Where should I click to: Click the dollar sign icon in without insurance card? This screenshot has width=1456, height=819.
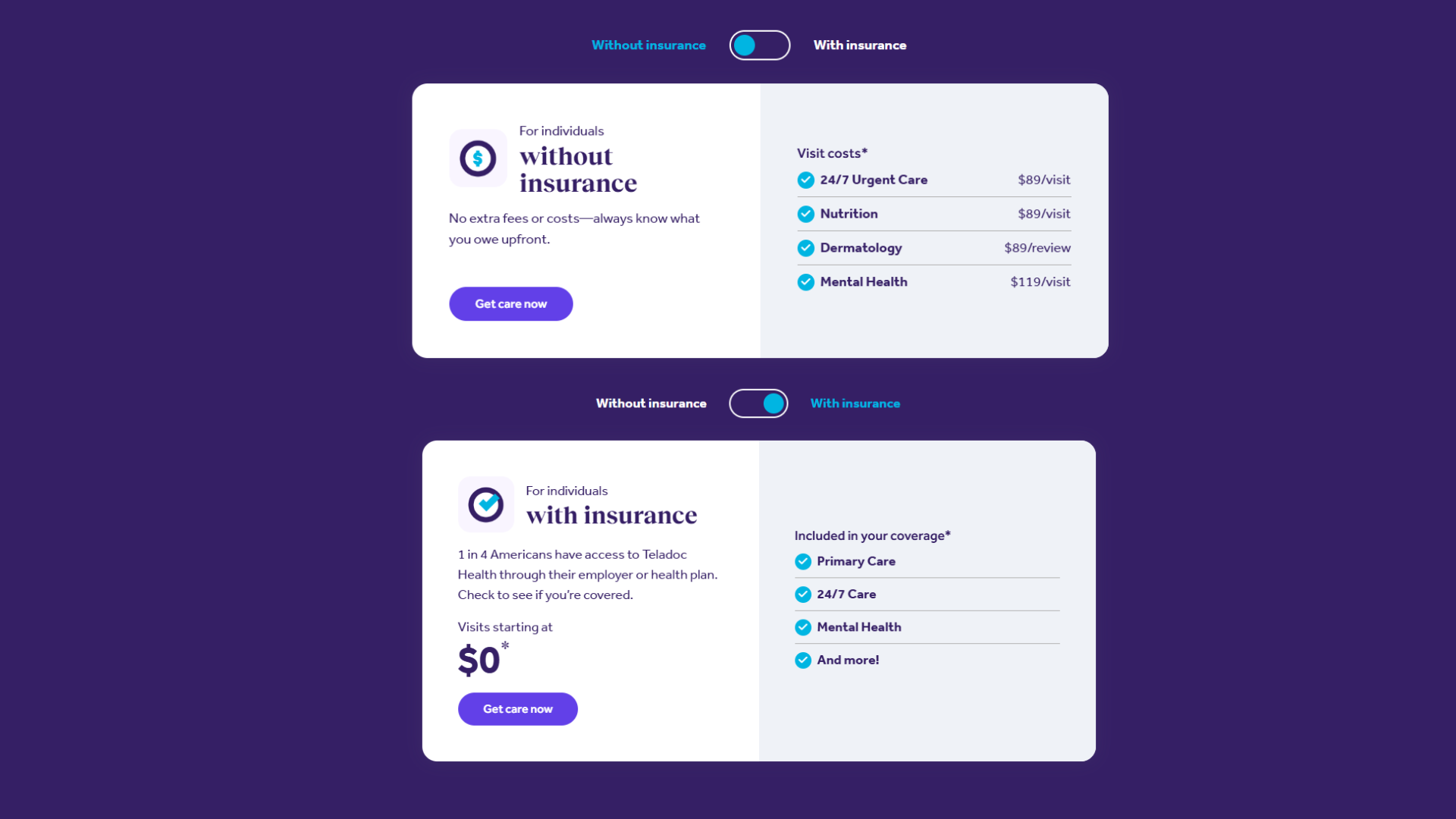(478, 158)
